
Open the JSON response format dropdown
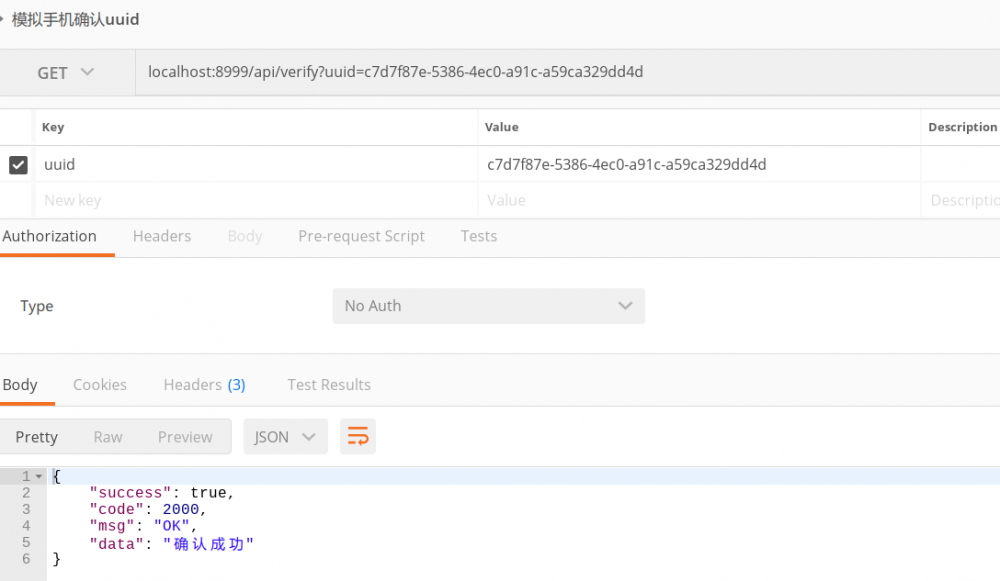pos(284,436)
